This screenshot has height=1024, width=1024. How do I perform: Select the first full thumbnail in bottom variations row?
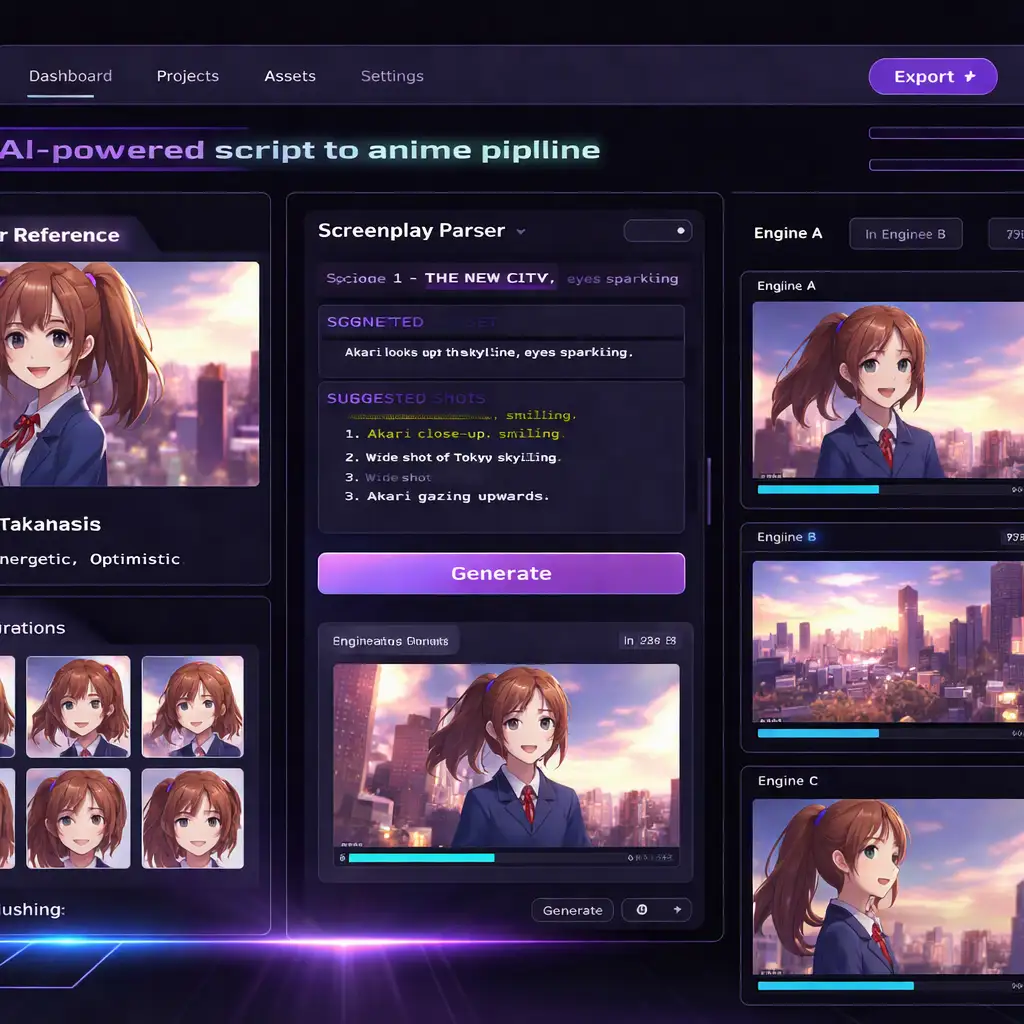(x=78, y=818)
